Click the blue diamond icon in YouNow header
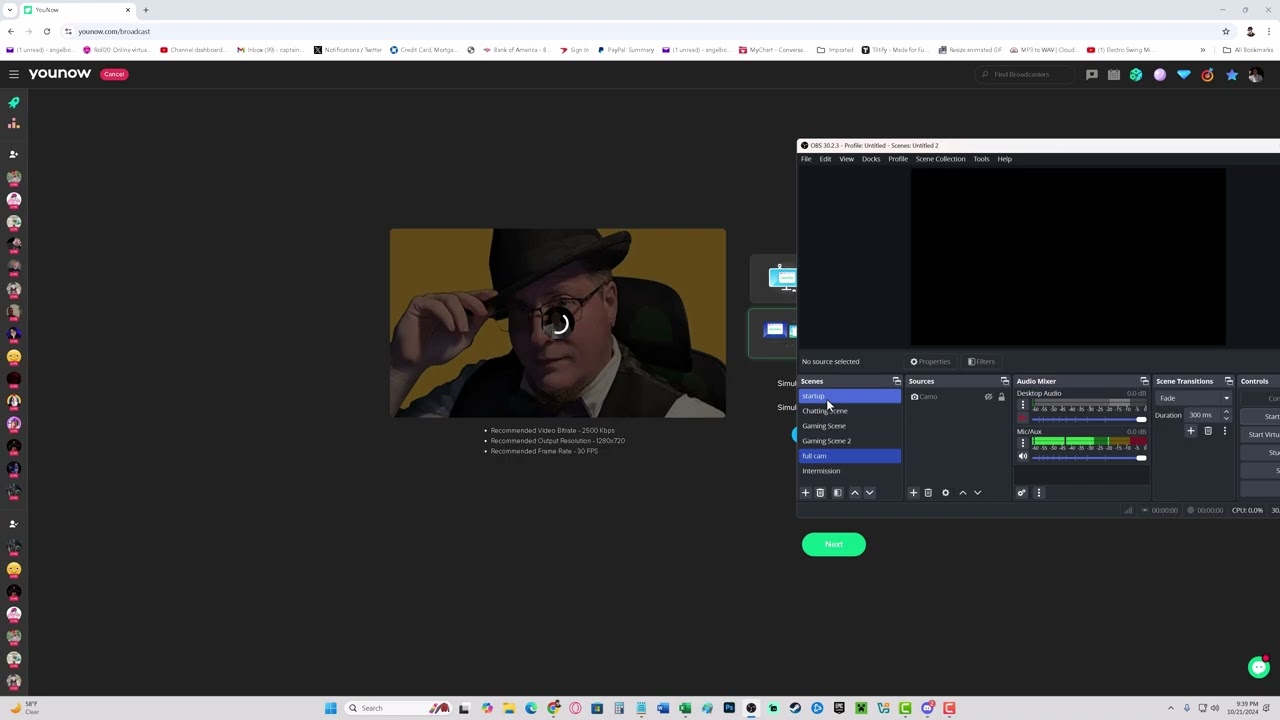This screenshot has width=1280, height=720. [x=1184, y=74]
